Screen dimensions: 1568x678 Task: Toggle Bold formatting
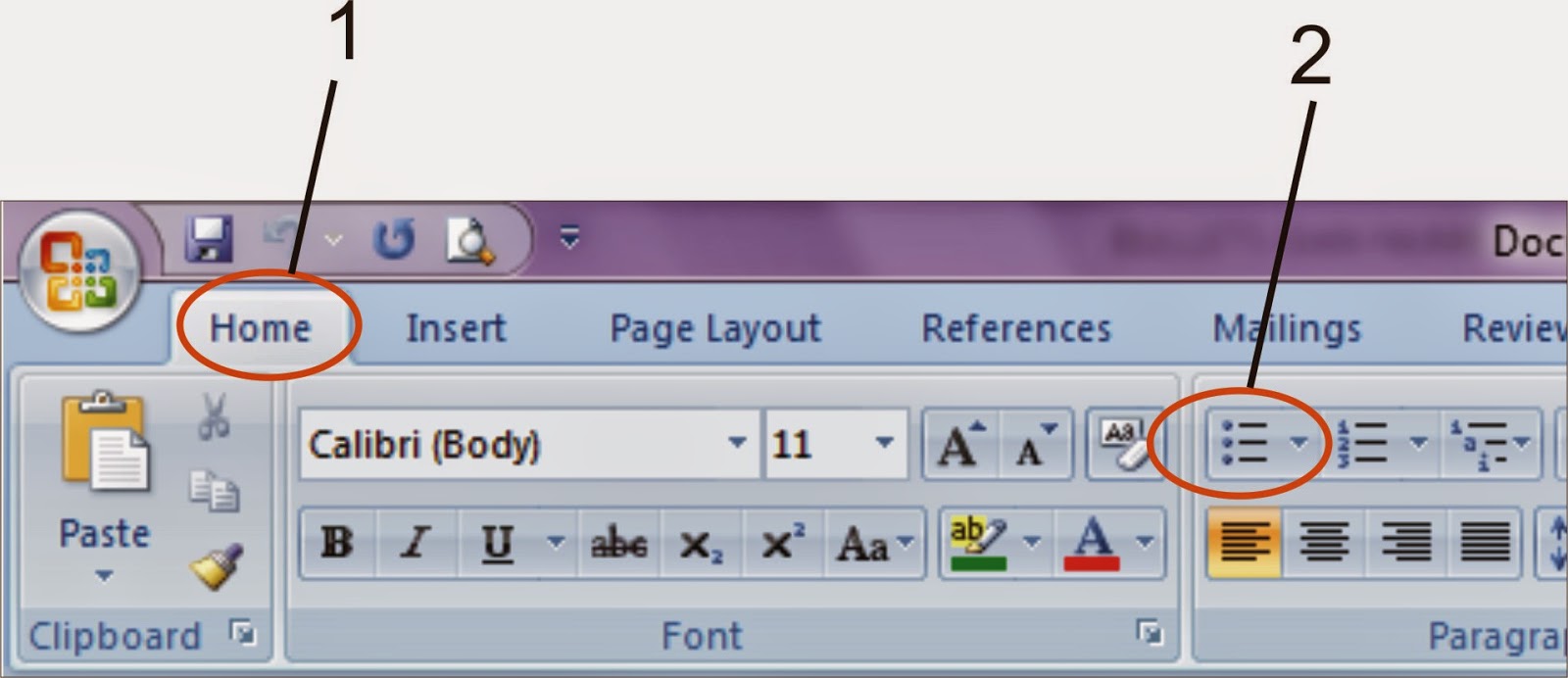point(337,542)
